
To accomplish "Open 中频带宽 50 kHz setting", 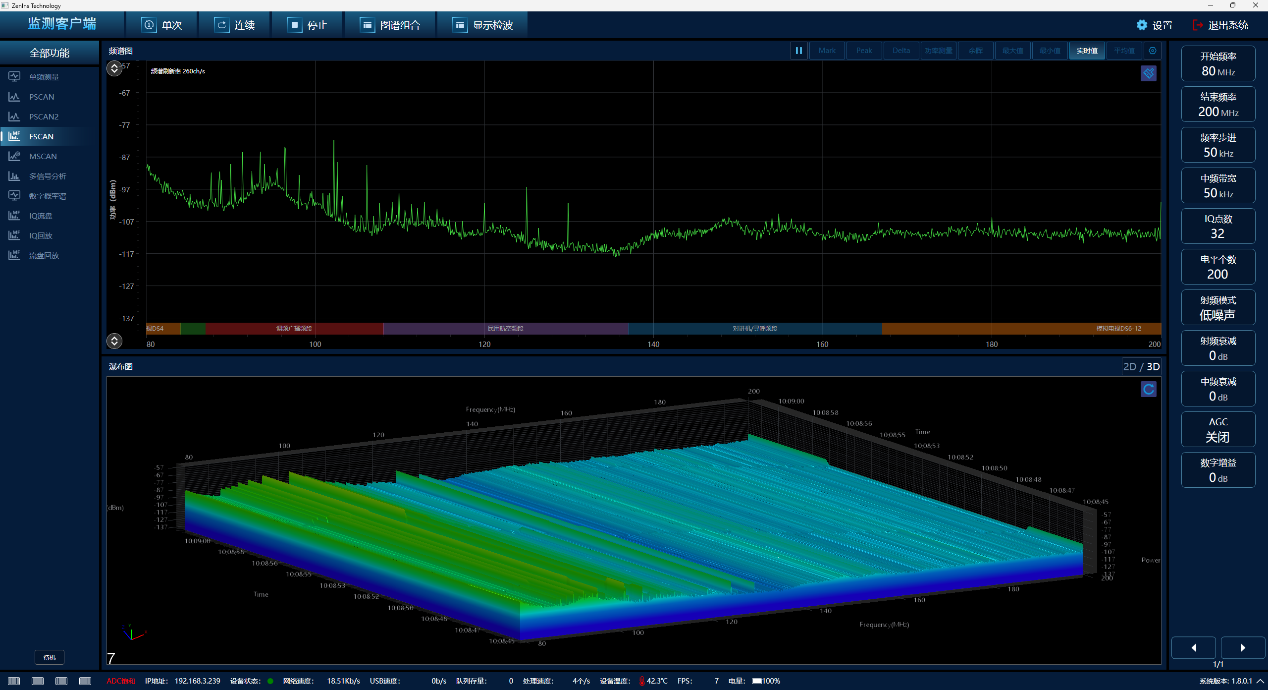I will pos(1217,186).
